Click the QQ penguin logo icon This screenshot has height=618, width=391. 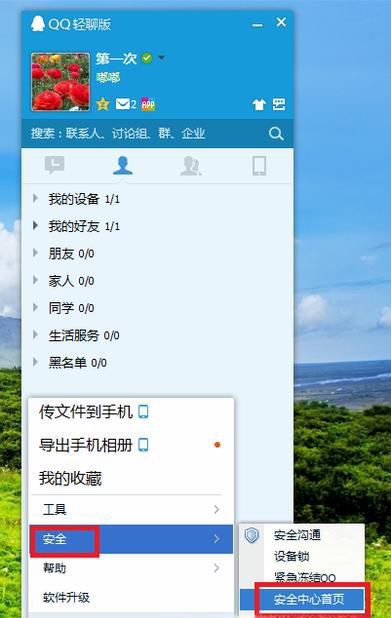point(38,24)
